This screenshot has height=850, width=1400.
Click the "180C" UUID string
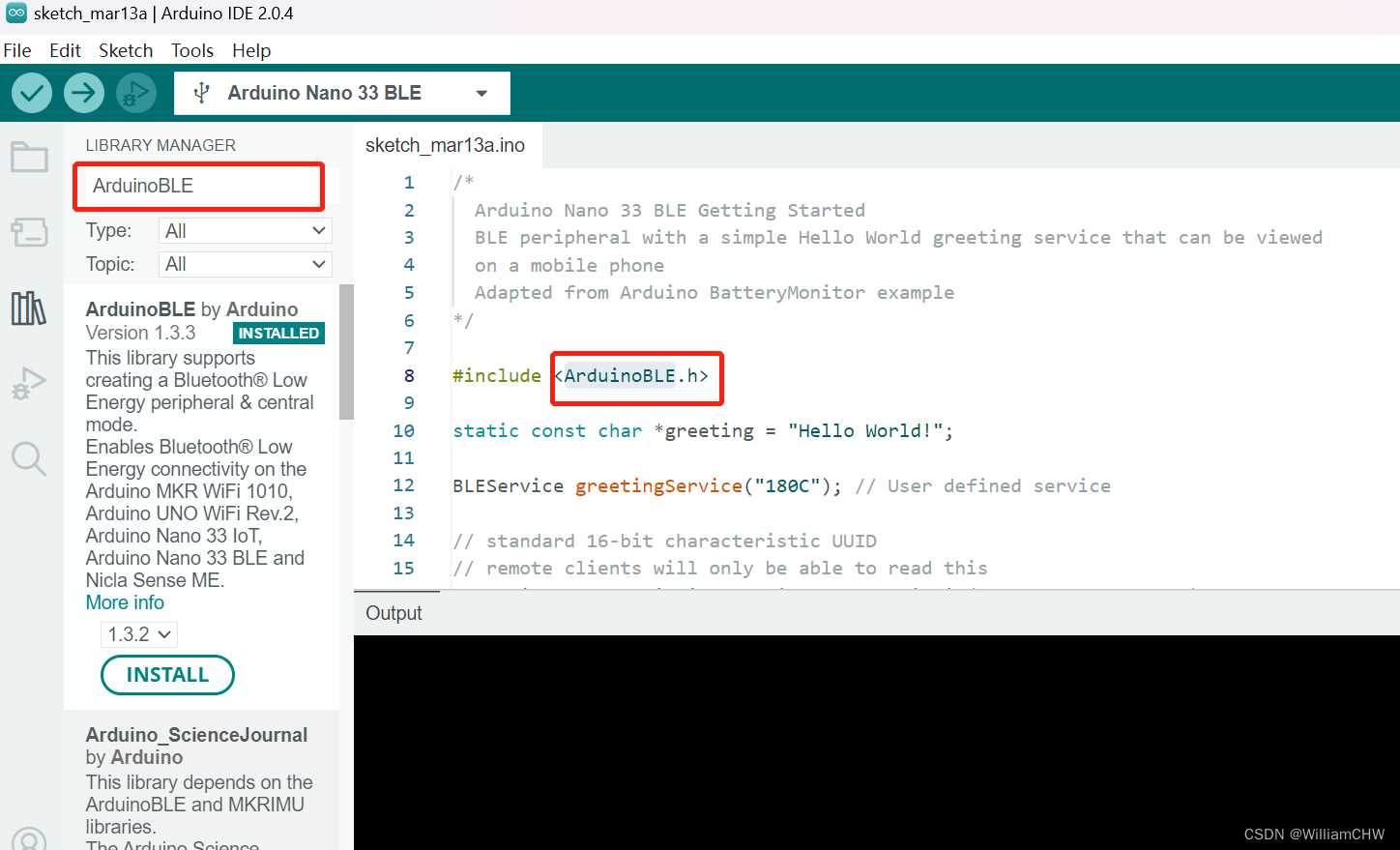click(x=787, y=486)
